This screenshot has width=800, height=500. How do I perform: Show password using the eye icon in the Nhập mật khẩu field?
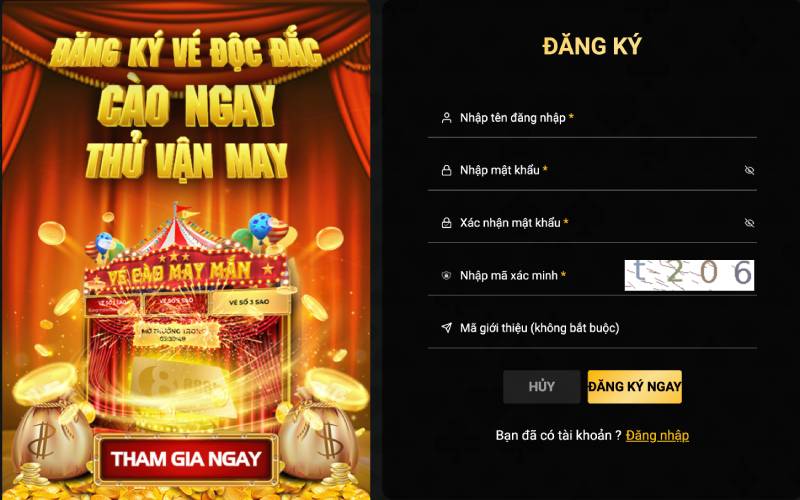coord(749,170)
